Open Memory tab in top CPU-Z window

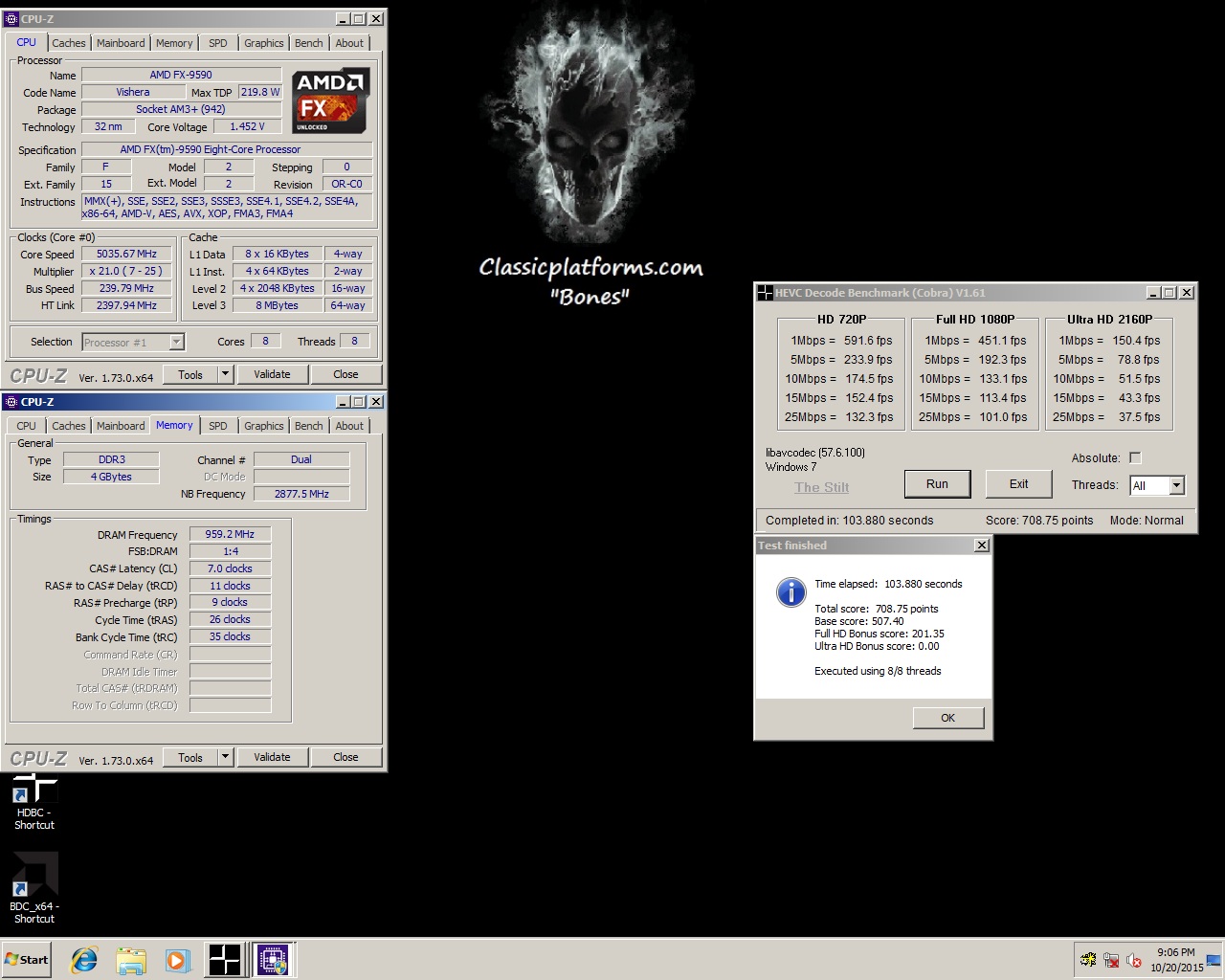tap(174, 43)
